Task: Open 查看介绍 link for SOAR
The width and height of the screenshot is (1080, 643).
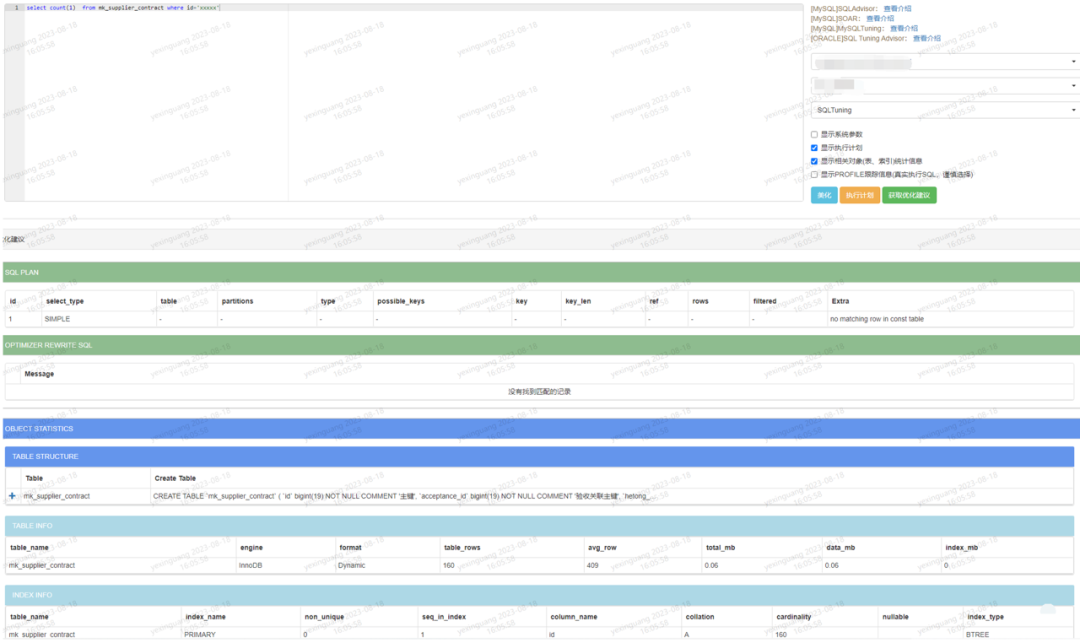Action: [x=880, y=18]
